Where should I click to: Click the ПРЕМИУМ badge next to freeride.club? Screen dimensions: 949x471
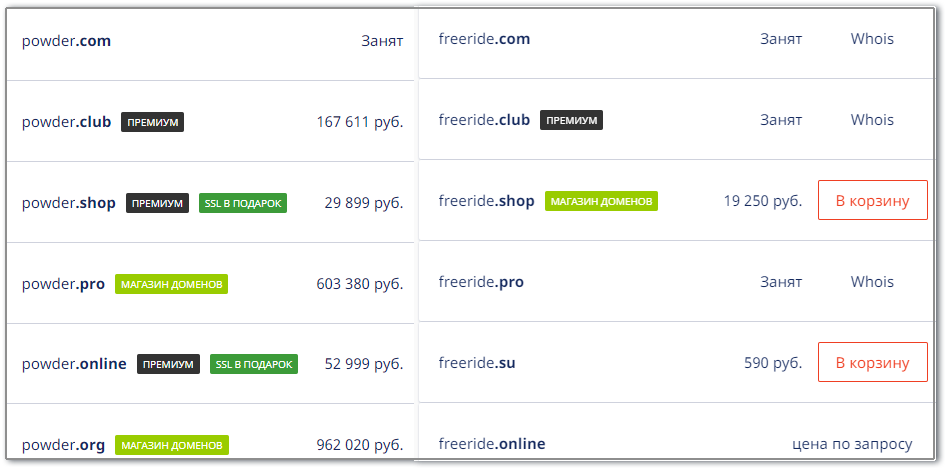click(571, 120)
